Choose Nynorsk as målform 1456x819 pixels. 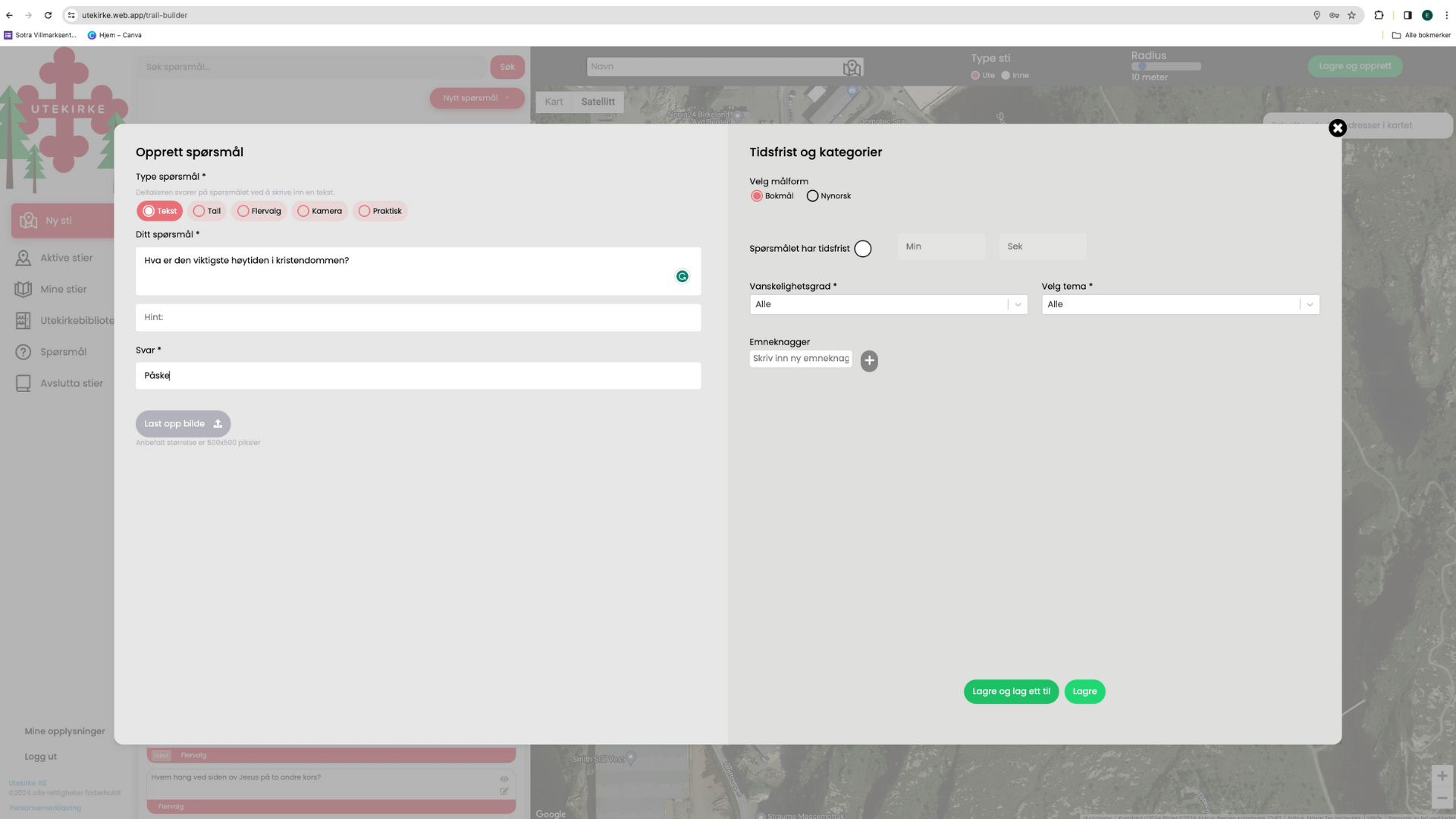tap(812, 196)
